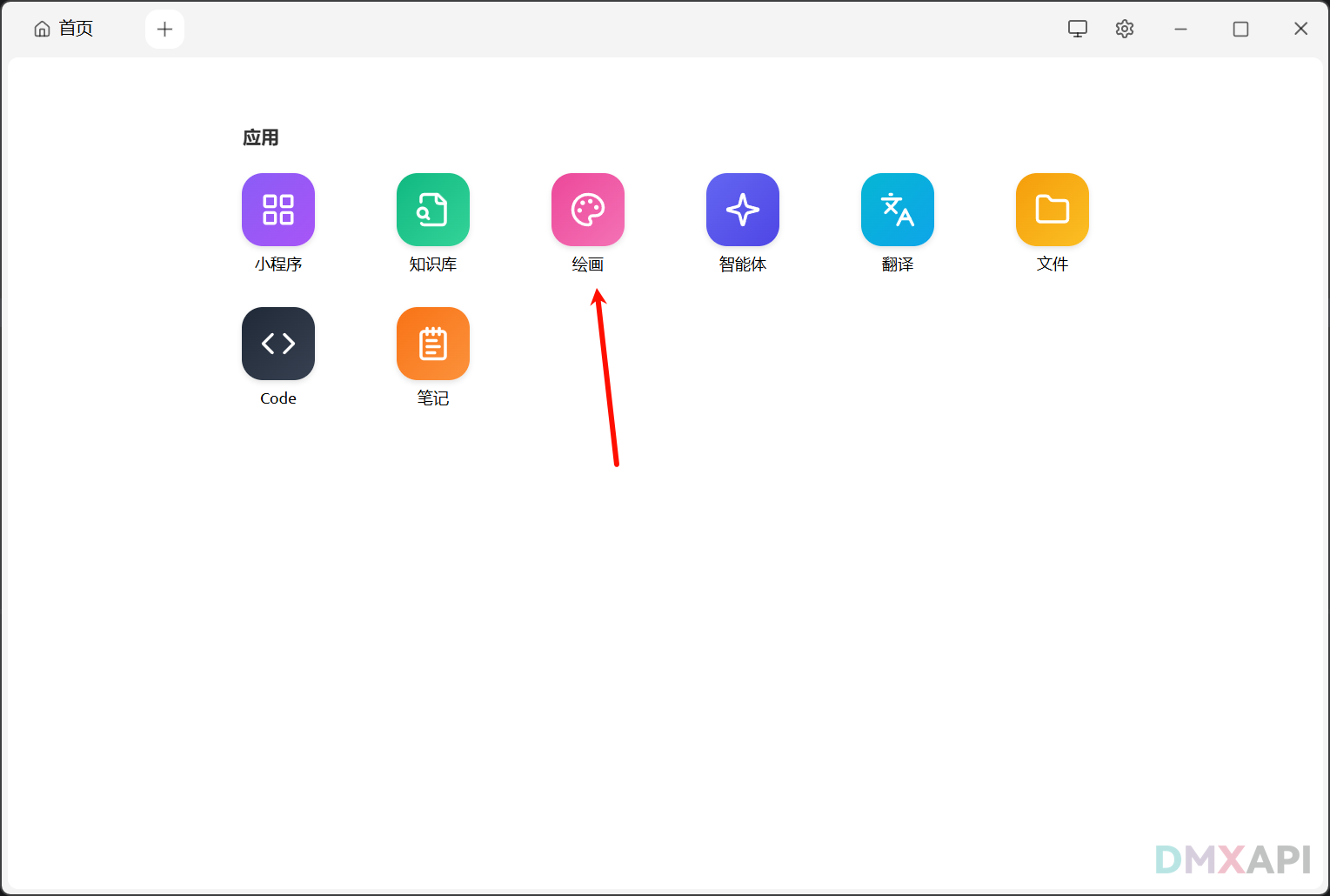Open settings via the gear icon
This screenshot has width=1330, height=896.
[1125, 29]
